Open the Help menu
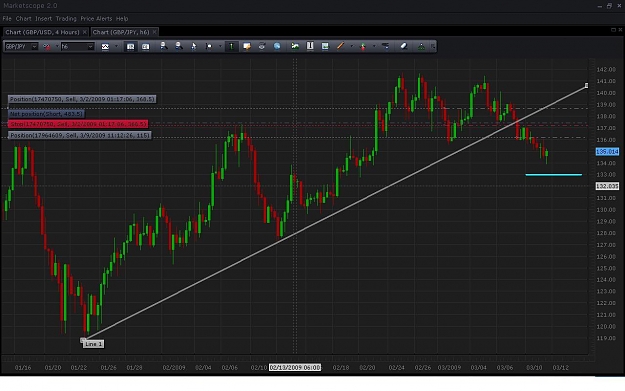625x391 pixels. (x=122, y=19)
